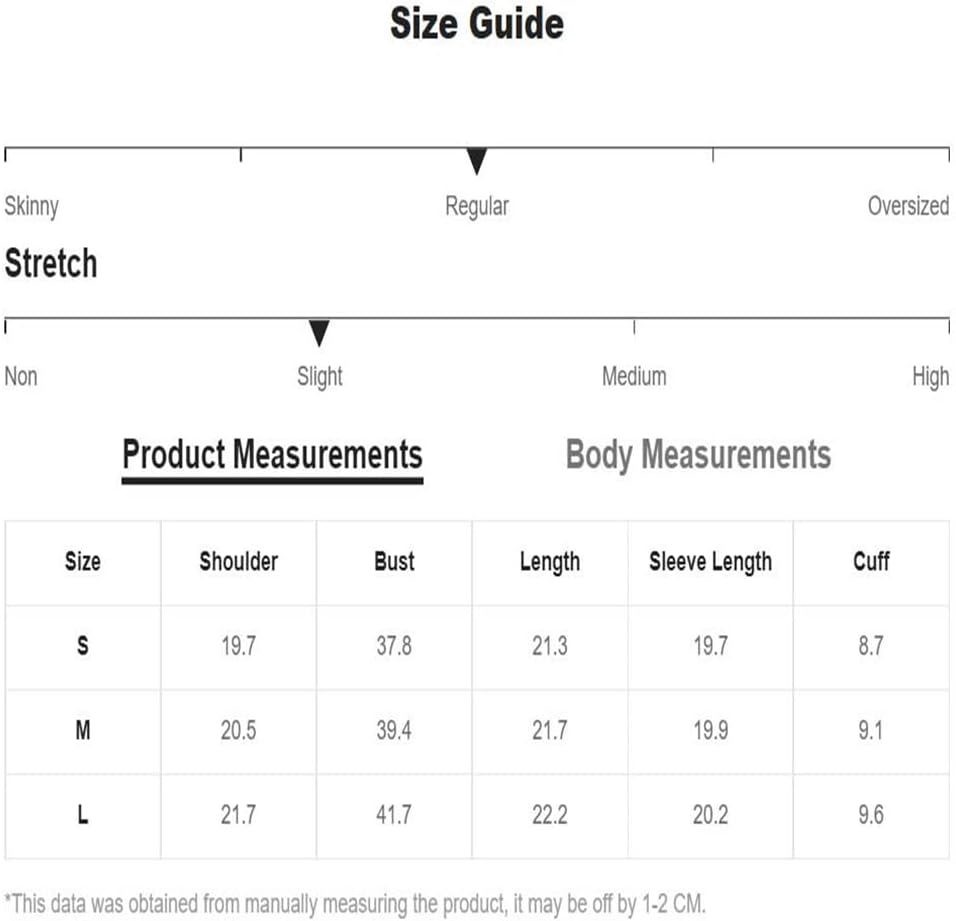Click the 41.7 bust value for size L
This screenshot has height=921, width=956.
pyautogui.click(x=394, y=814)
